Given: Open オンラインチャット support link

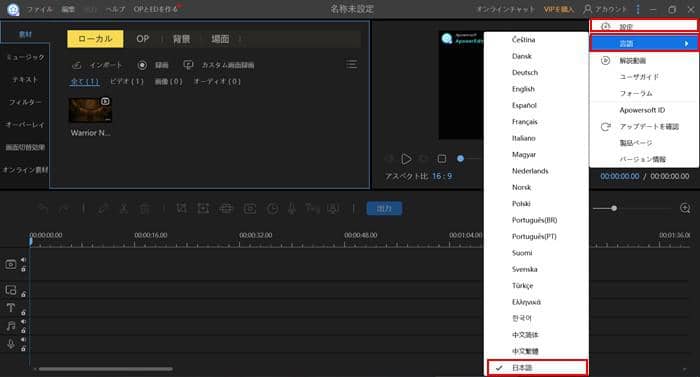Looking at the screenshot, I should click(505, 9).
